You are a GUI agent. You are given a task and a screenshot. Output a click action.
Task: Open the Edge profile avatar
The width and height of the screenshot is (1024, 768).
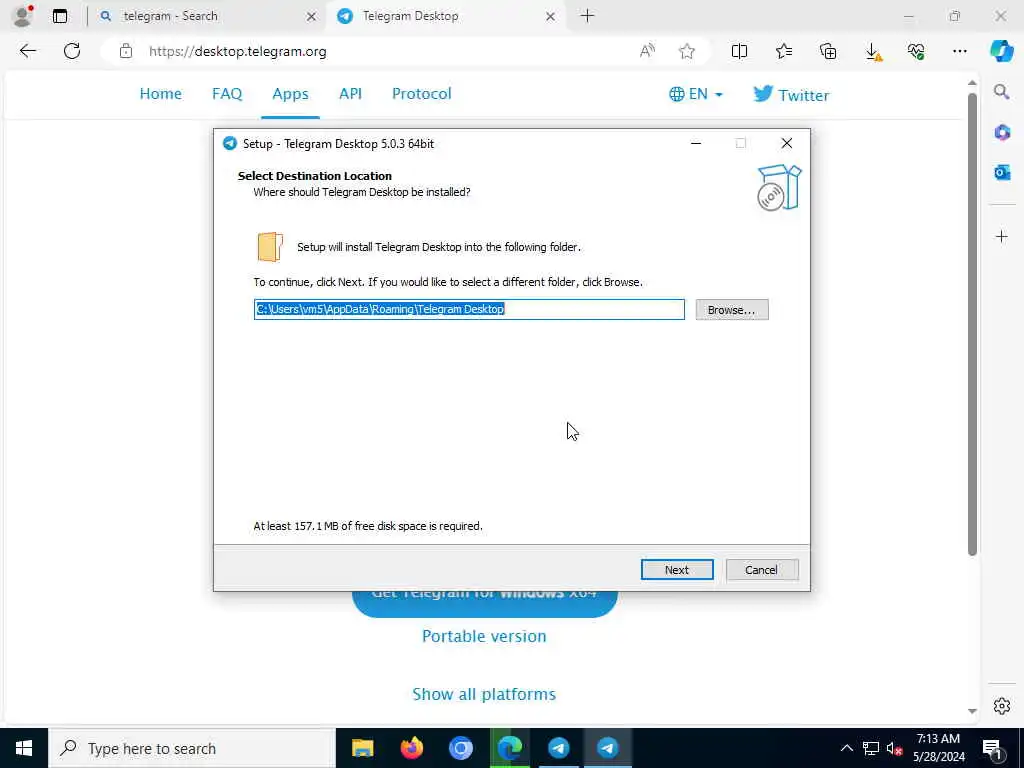[23, 16]
